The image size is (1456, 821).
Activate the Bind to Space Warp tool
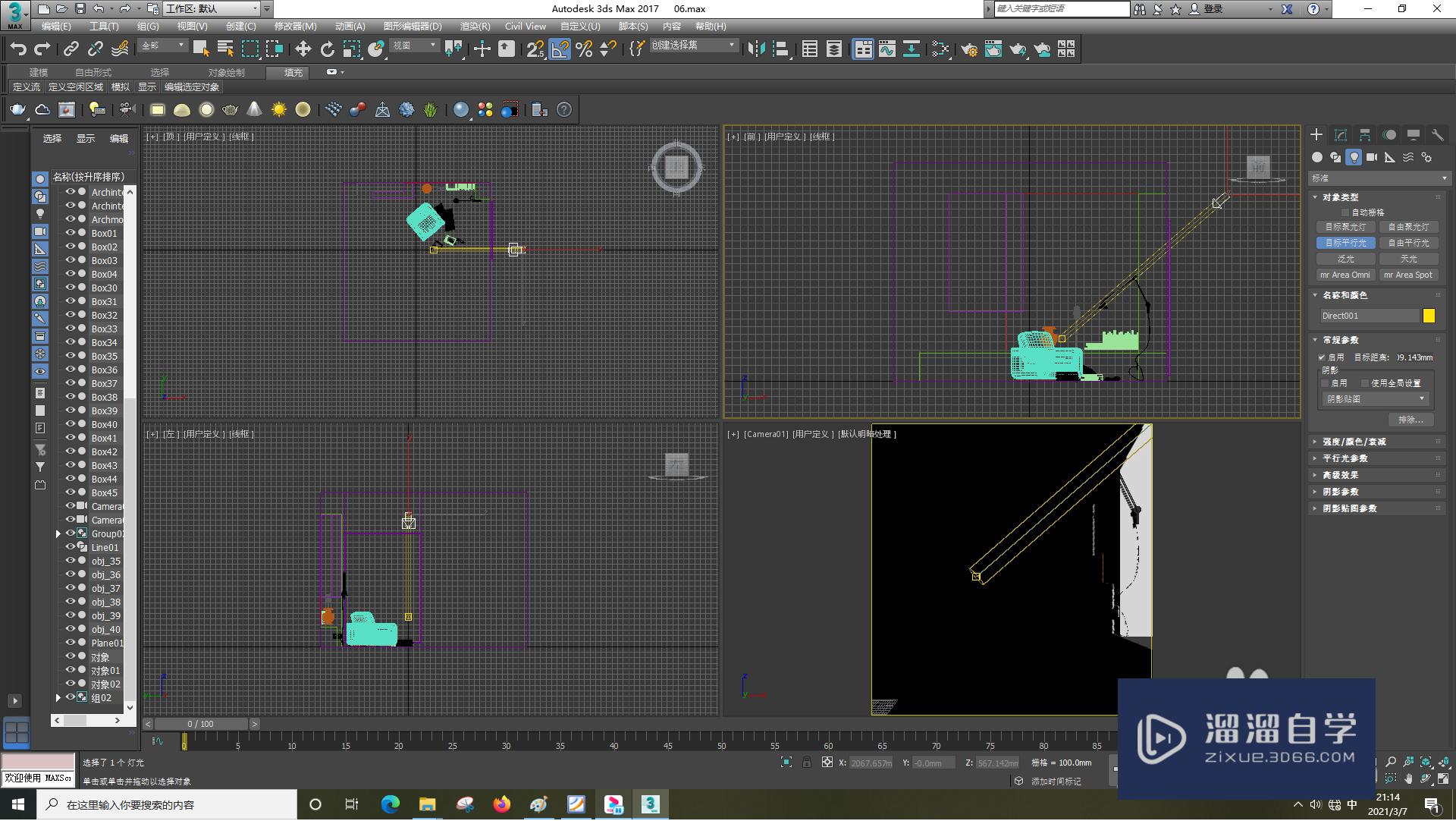coord(120,49)
